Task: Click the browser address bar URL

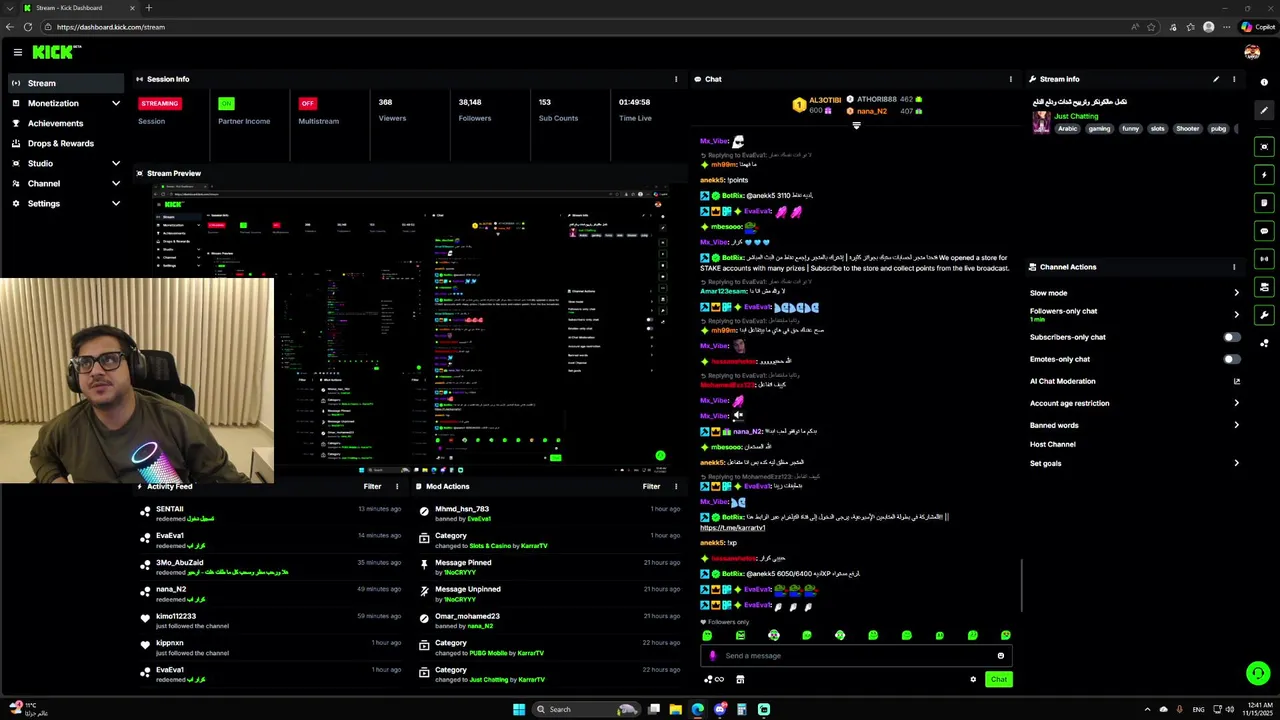Action: tap(111, 27)
